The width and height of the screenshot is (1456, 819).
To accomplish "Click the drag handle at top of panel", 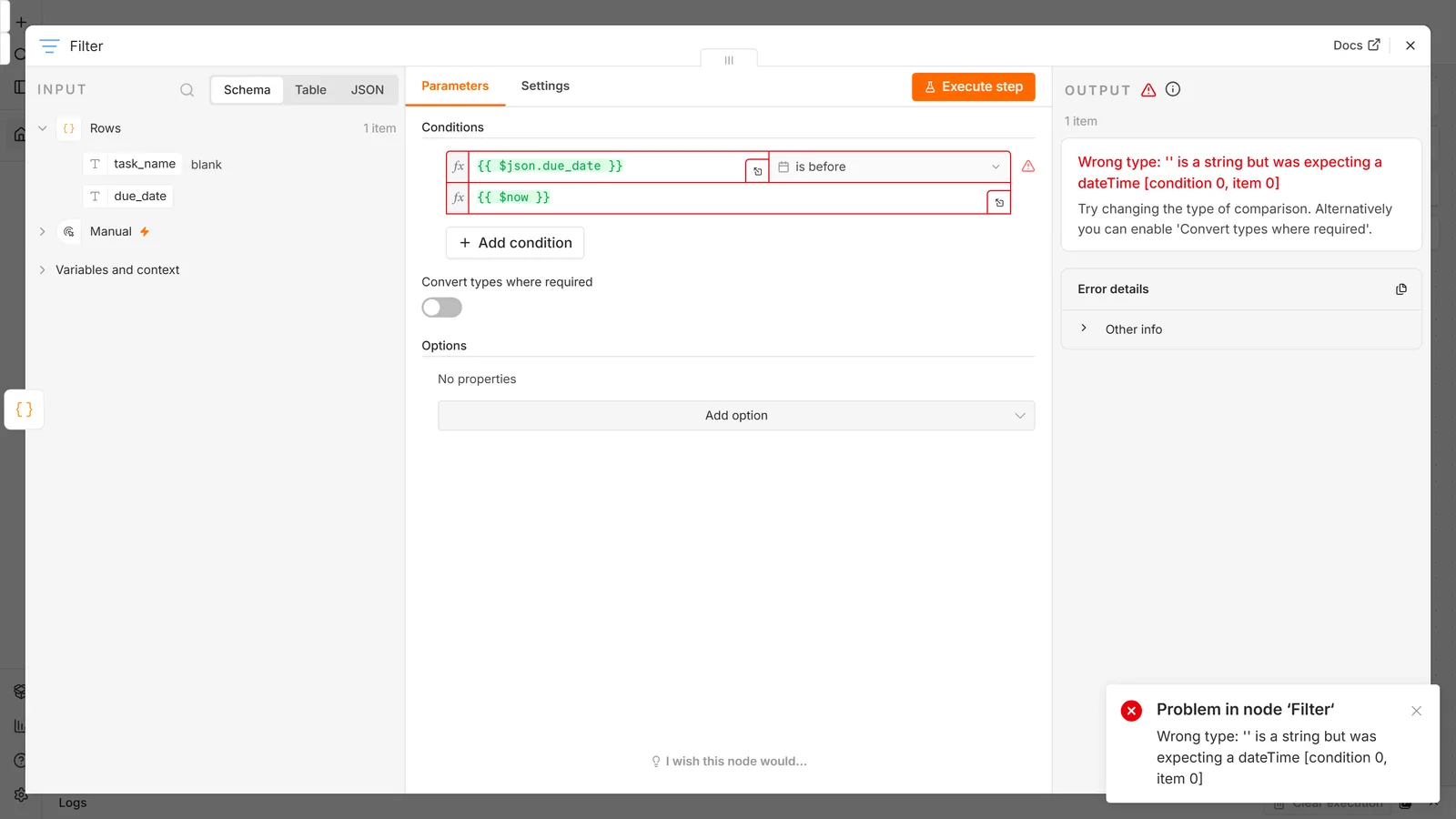I will tap(729, 60).
